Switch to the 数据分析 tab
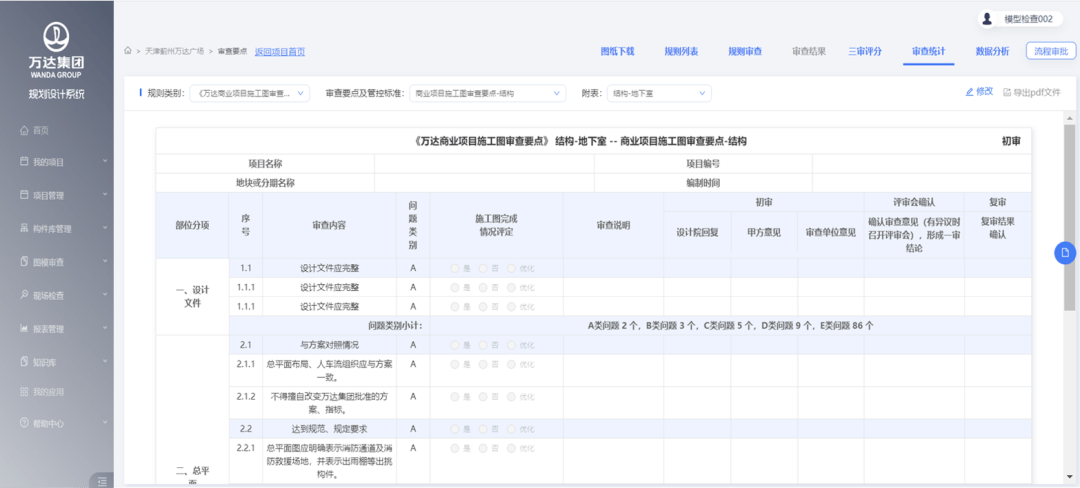 tap(993, 52)
